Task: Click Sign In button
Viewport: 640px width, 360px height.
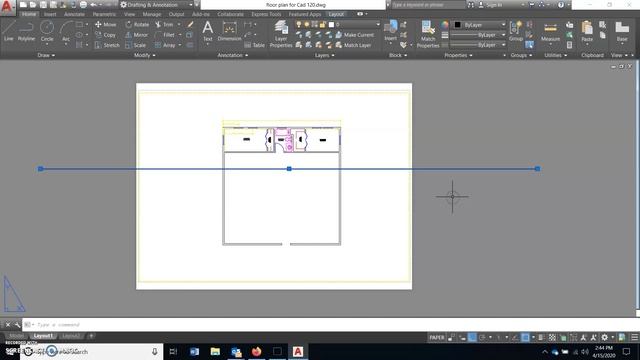Action: pyautogui.click(x=490, y=5)
